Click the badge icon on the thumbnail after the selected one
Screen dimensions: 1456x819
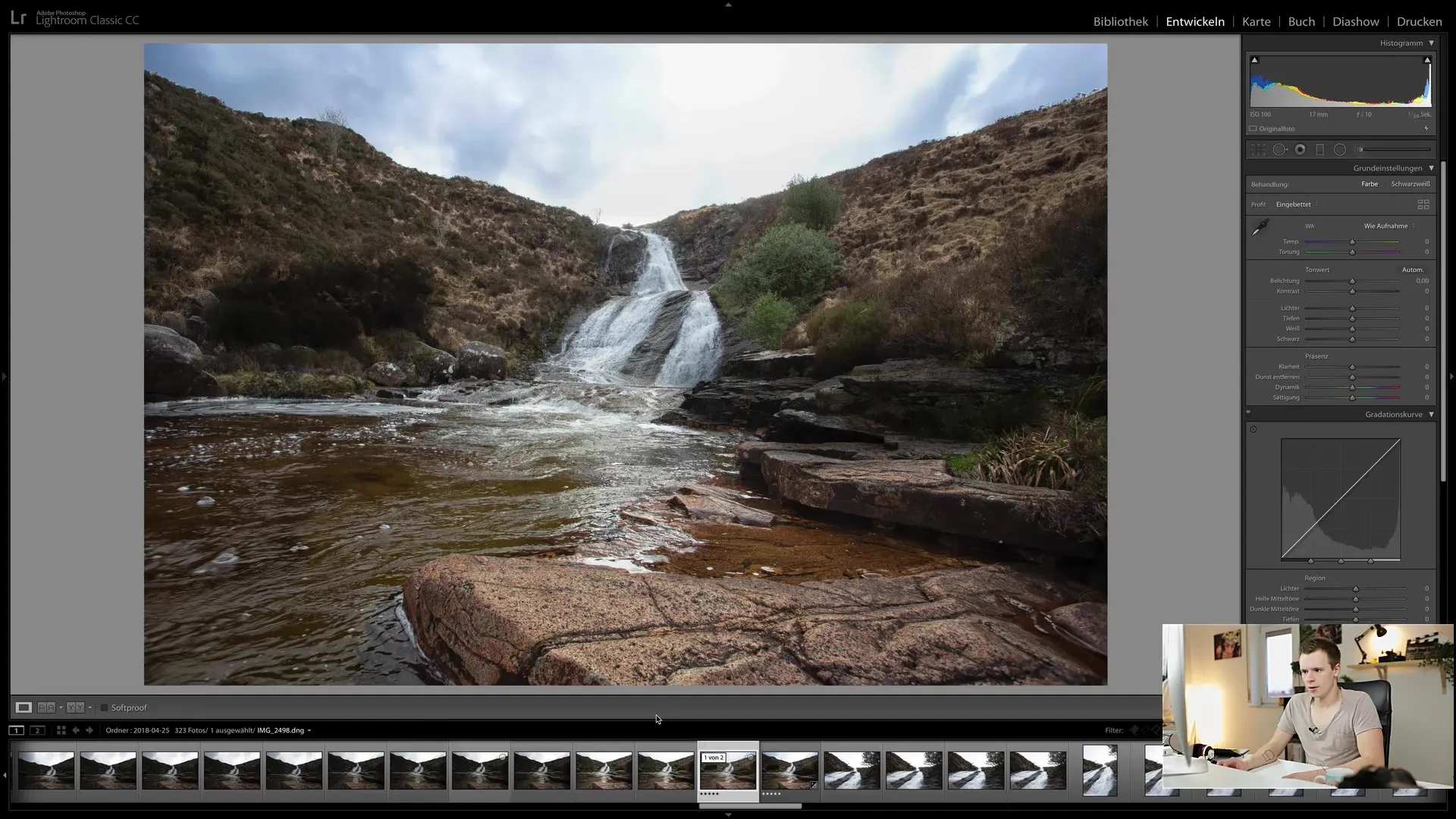click(x=814, y=785)
